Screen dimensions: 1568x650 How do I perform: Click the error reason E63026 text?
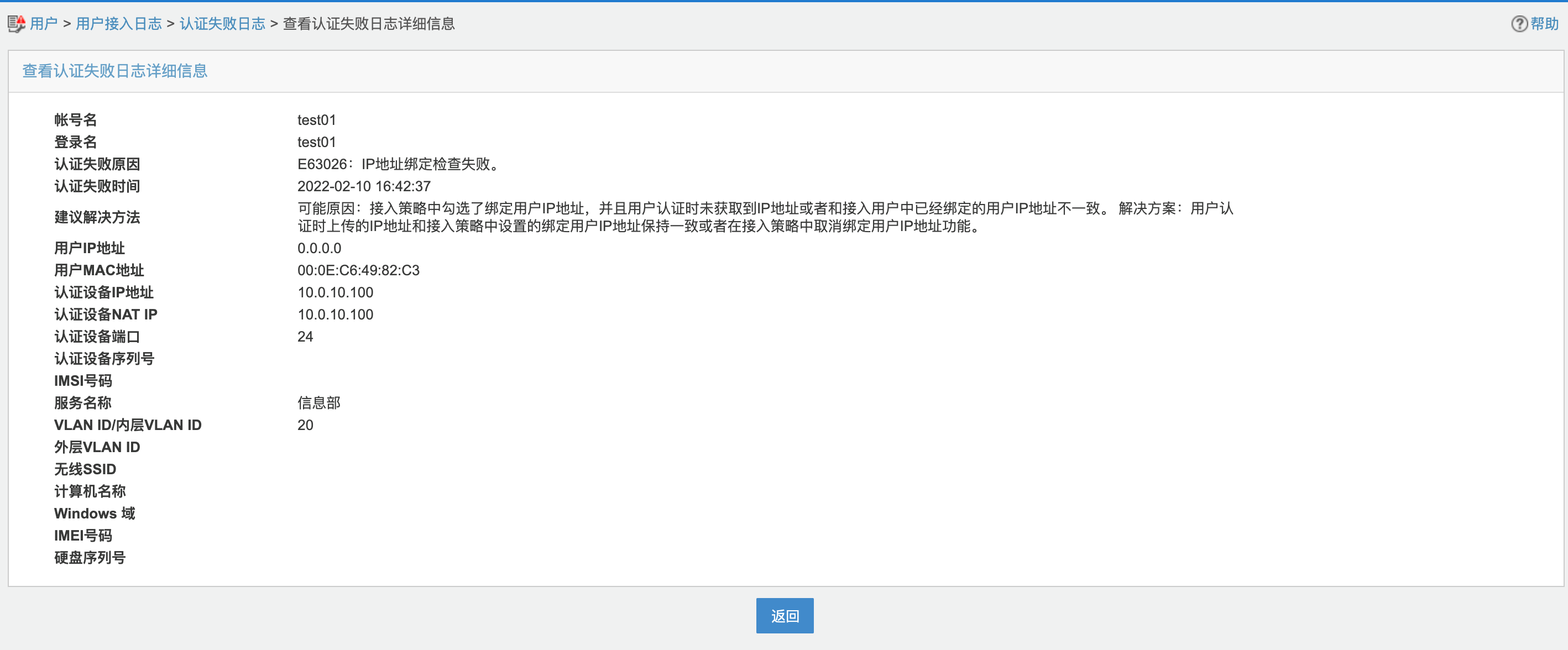point(399,164)
